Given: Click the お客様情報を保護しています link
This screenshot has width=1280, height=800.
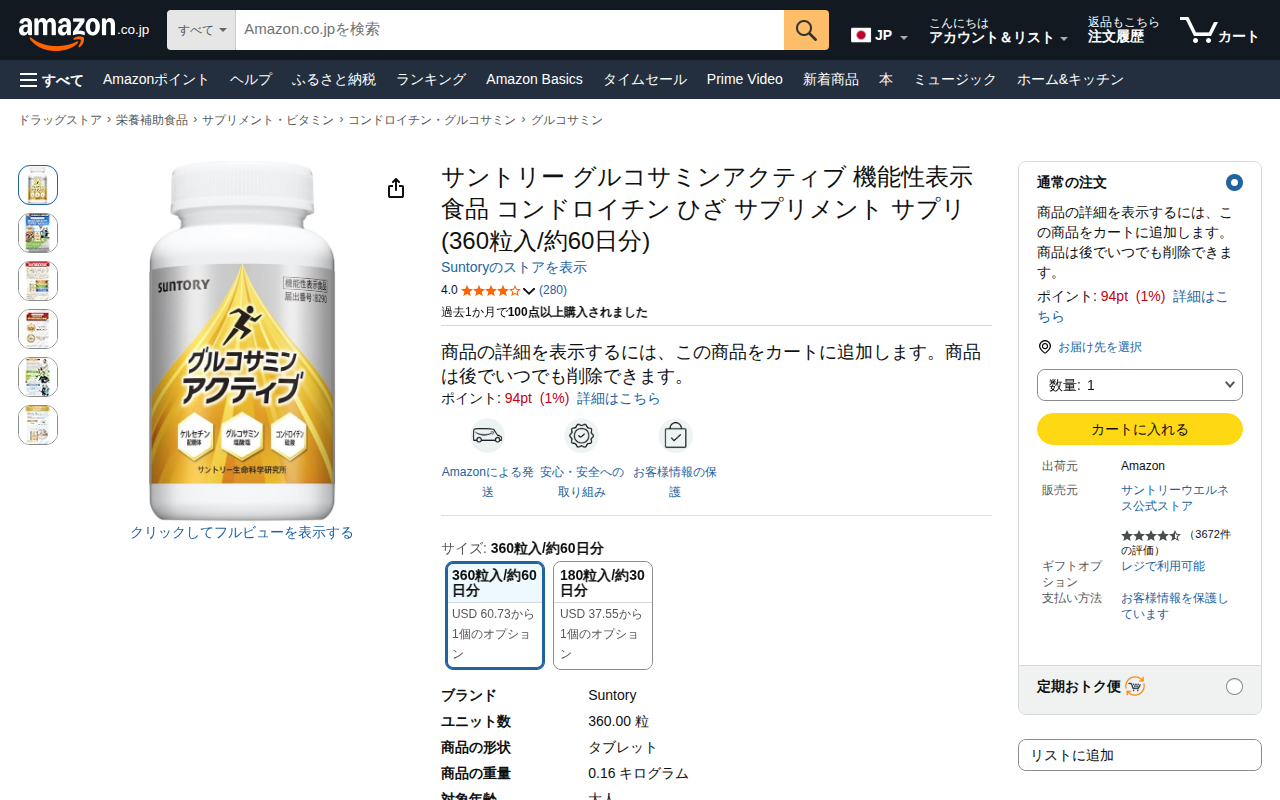Looking at the screenshot, I should click(1175, 606).
